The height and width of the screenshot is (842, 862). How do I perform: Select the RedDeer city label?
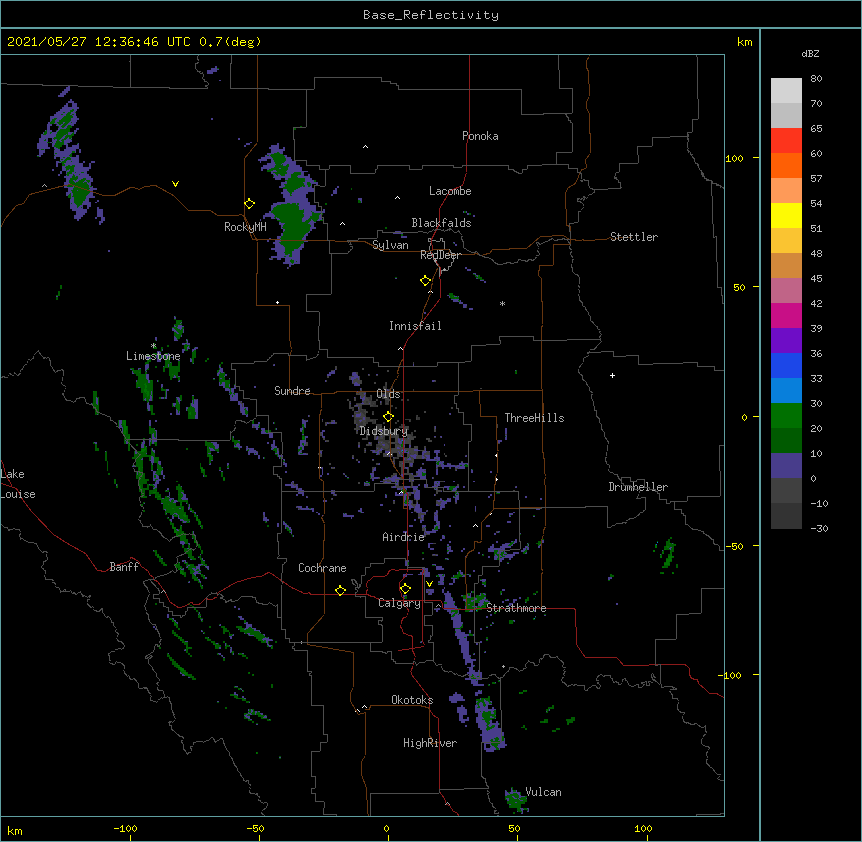(x=440, y=255)
